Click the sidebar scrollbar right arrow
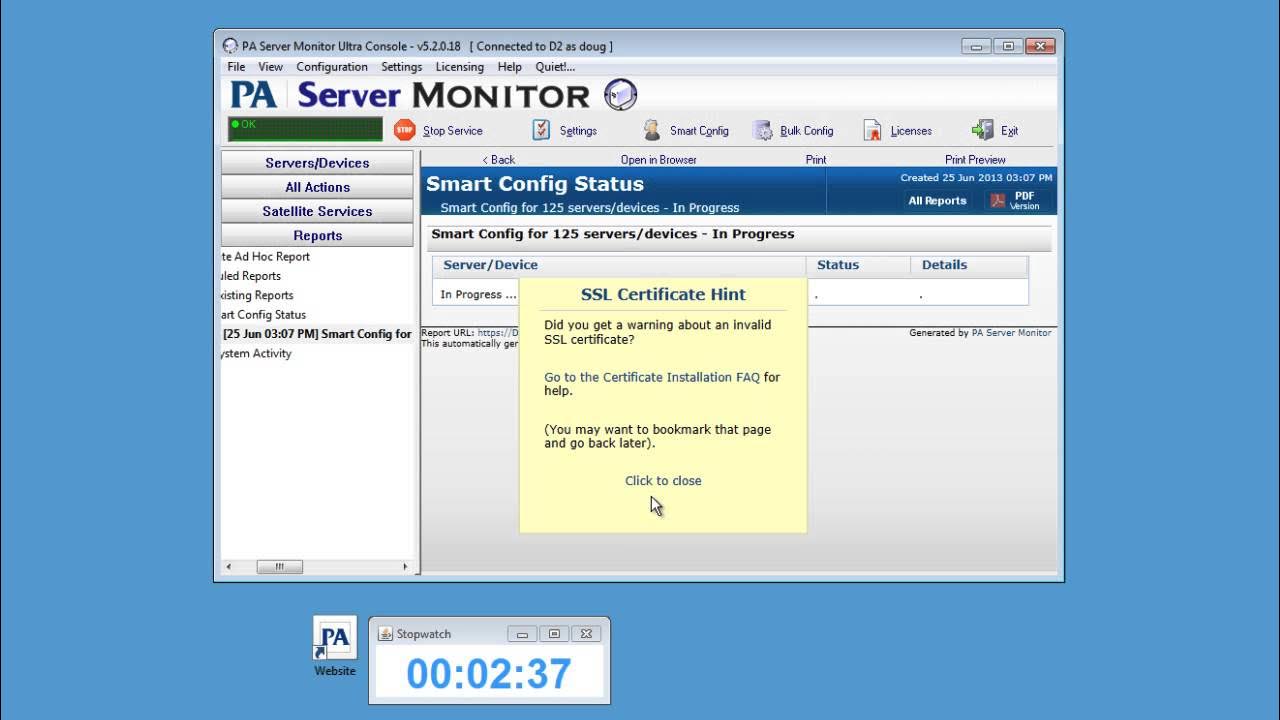Viewport: 1280px width, 720px height. (405, 566)
